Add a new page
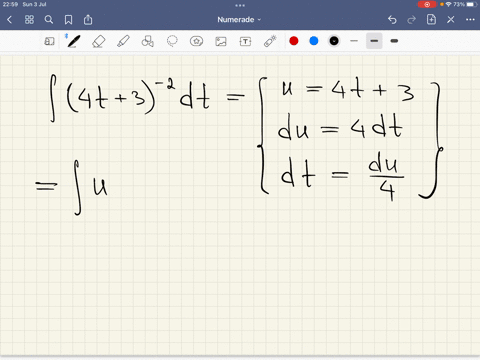 click(431, 20)
